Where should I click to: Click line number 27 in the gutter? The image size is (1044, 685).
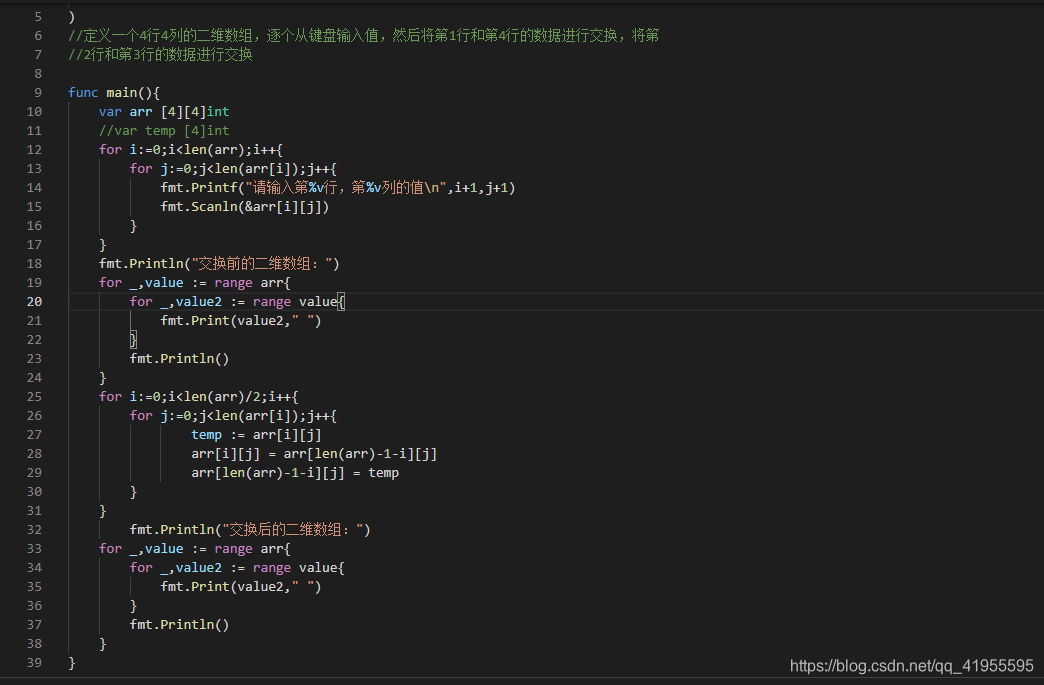(34, 434)
